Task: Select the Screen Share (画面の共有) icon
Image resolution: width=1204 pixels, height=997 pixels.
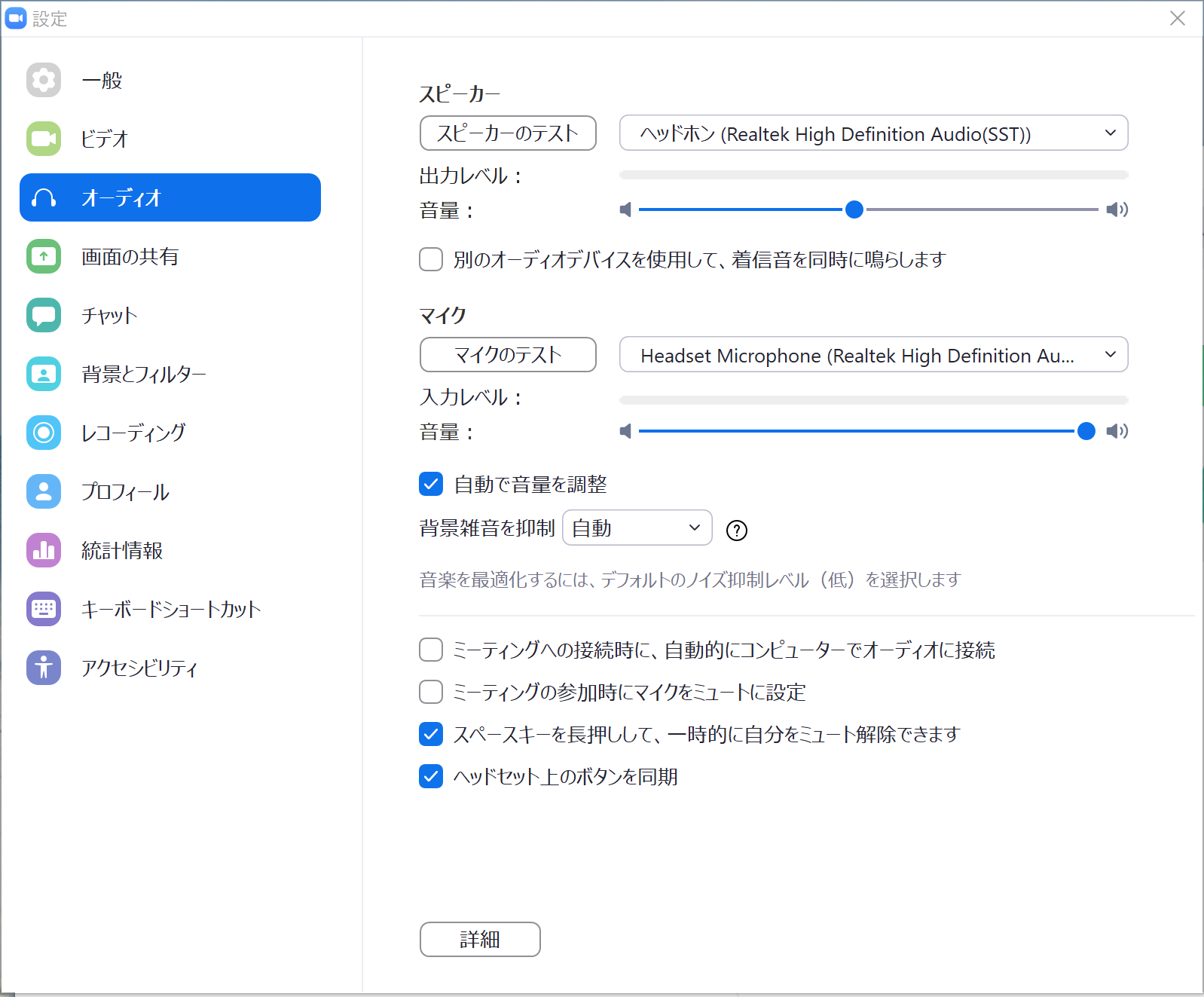Action: point(44,256)
